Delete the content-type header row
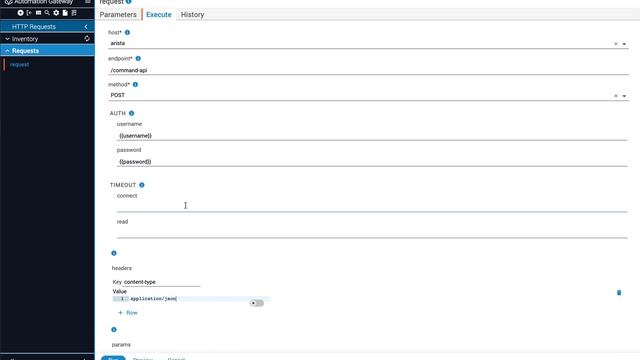 (x=619, y=293)
